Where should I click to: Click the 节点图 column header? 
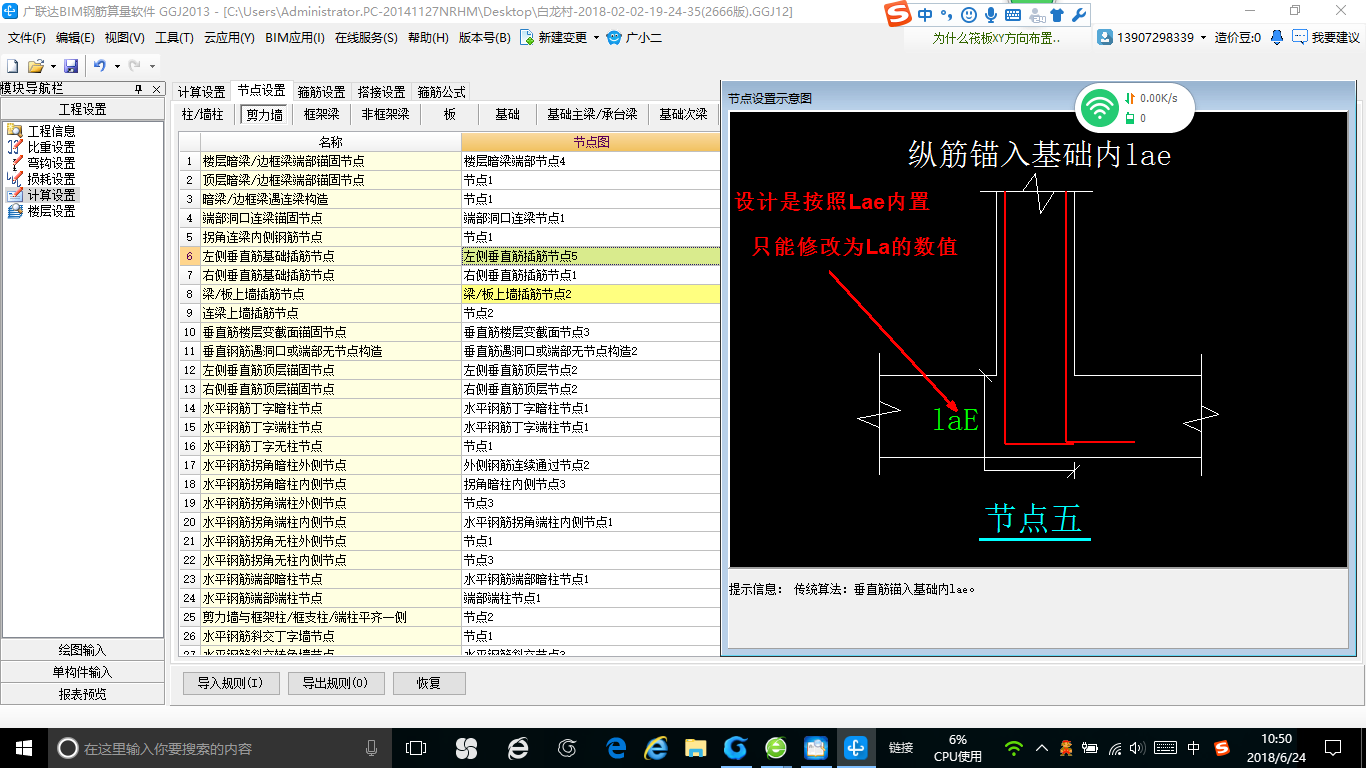pyautogui.click(x=590, y=142)
